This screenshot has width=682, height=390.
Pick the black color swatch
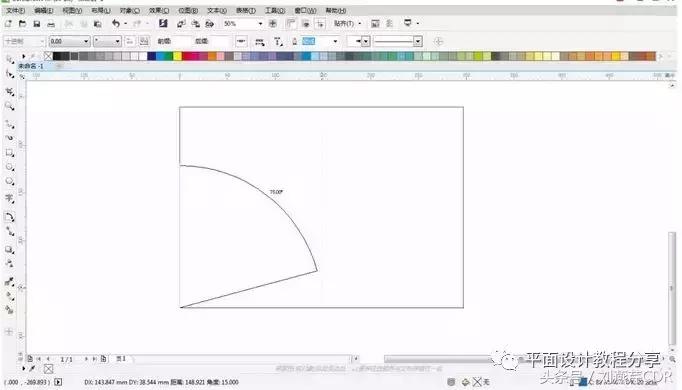coord(57,56)
